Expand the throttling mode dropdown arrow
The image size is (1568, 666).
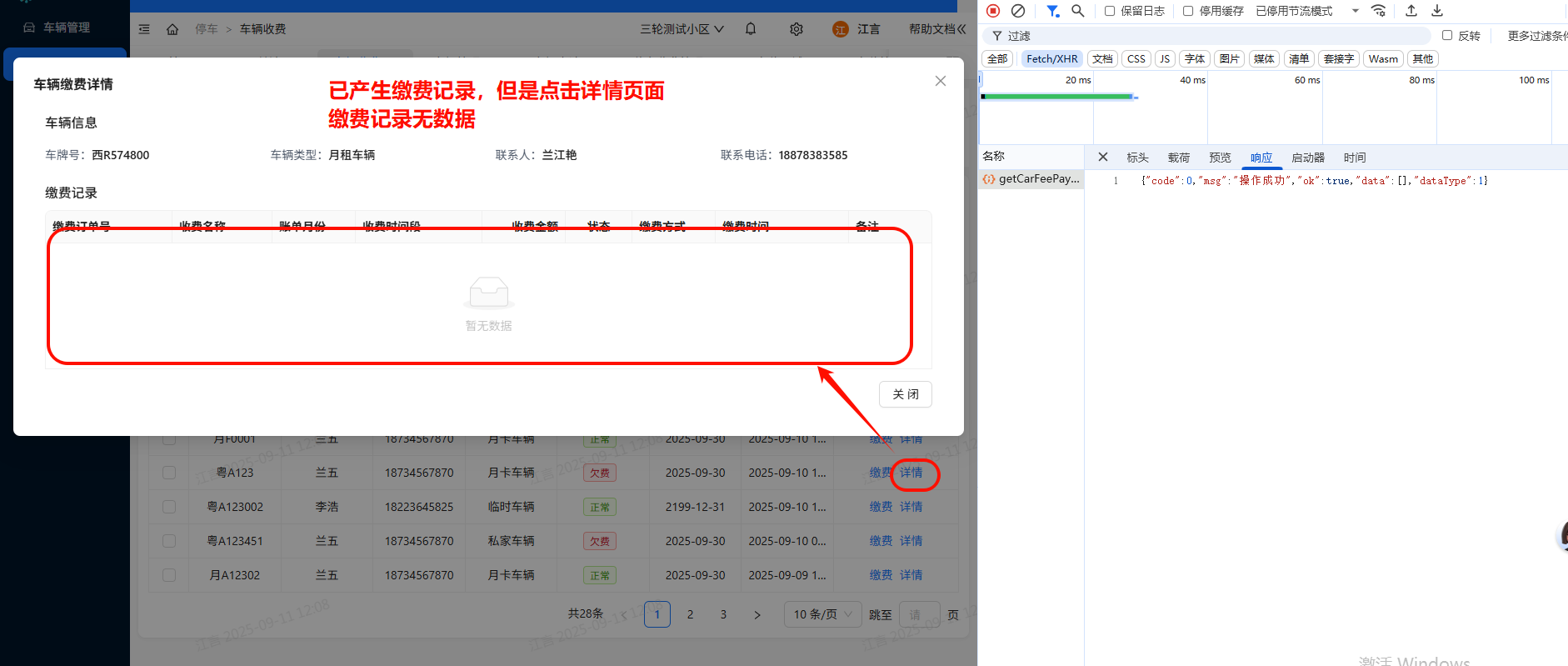tap(1355, 11)
